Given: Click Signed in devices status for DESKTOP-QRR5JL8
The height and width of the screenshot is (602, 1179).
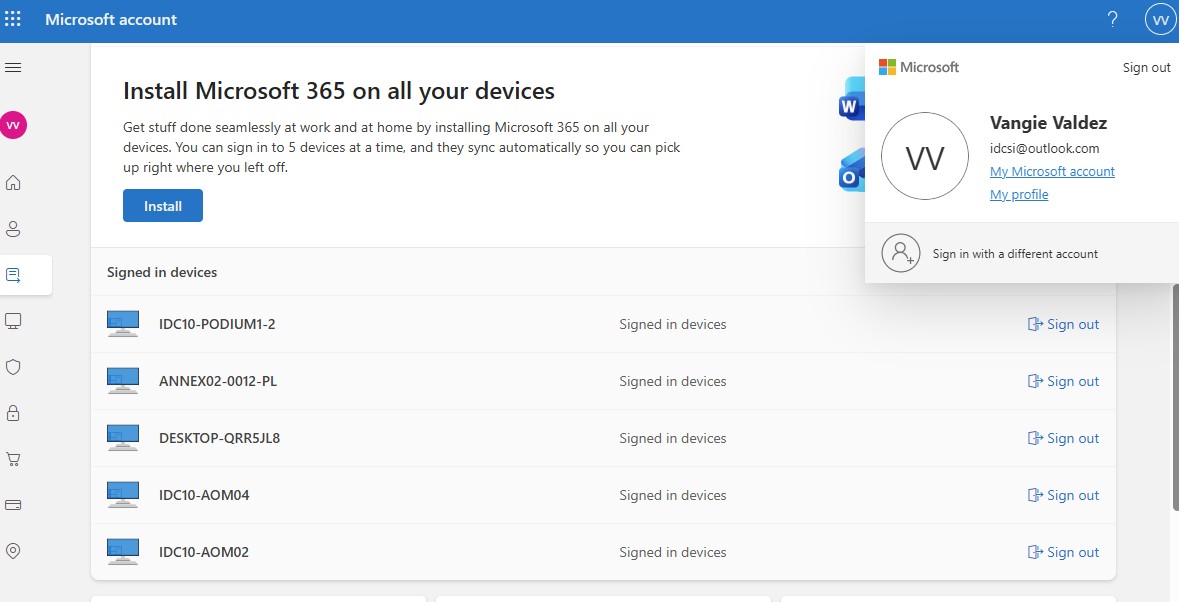Looking at the screenshot, I should pyautogui.click(x=672, y=438).
